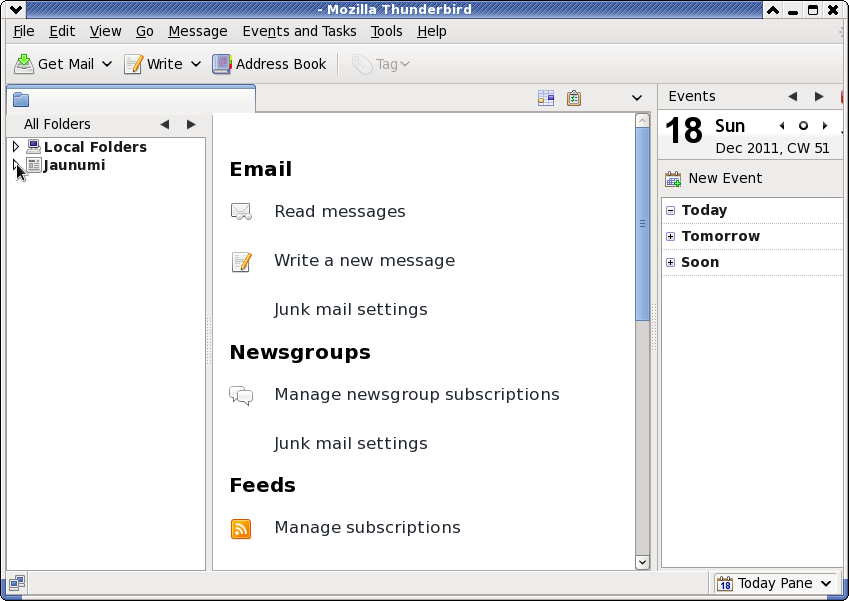This screenshot has width=849, height=601.
Task: Open the Tasks clipboard icon
Action: 574,98
